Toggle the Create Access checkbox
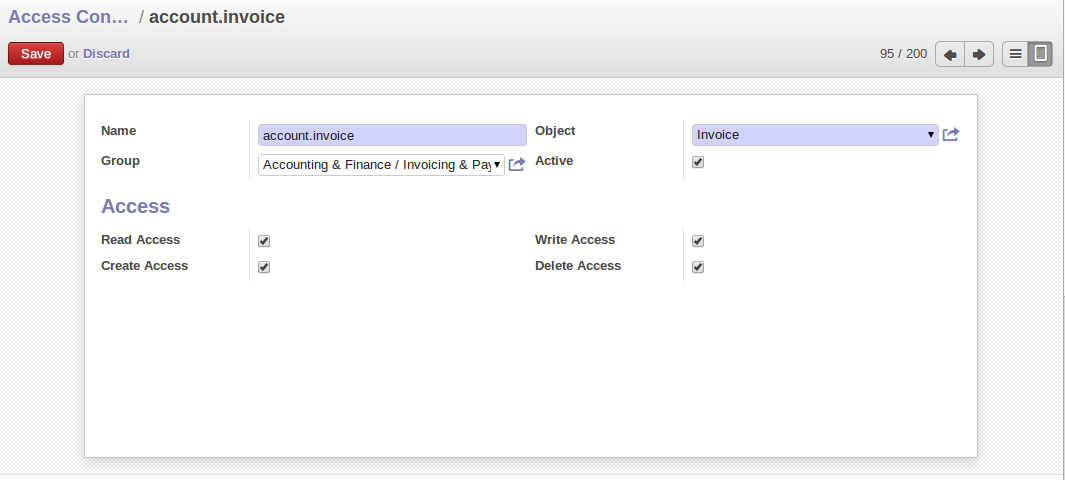 [x=264, y=267]
